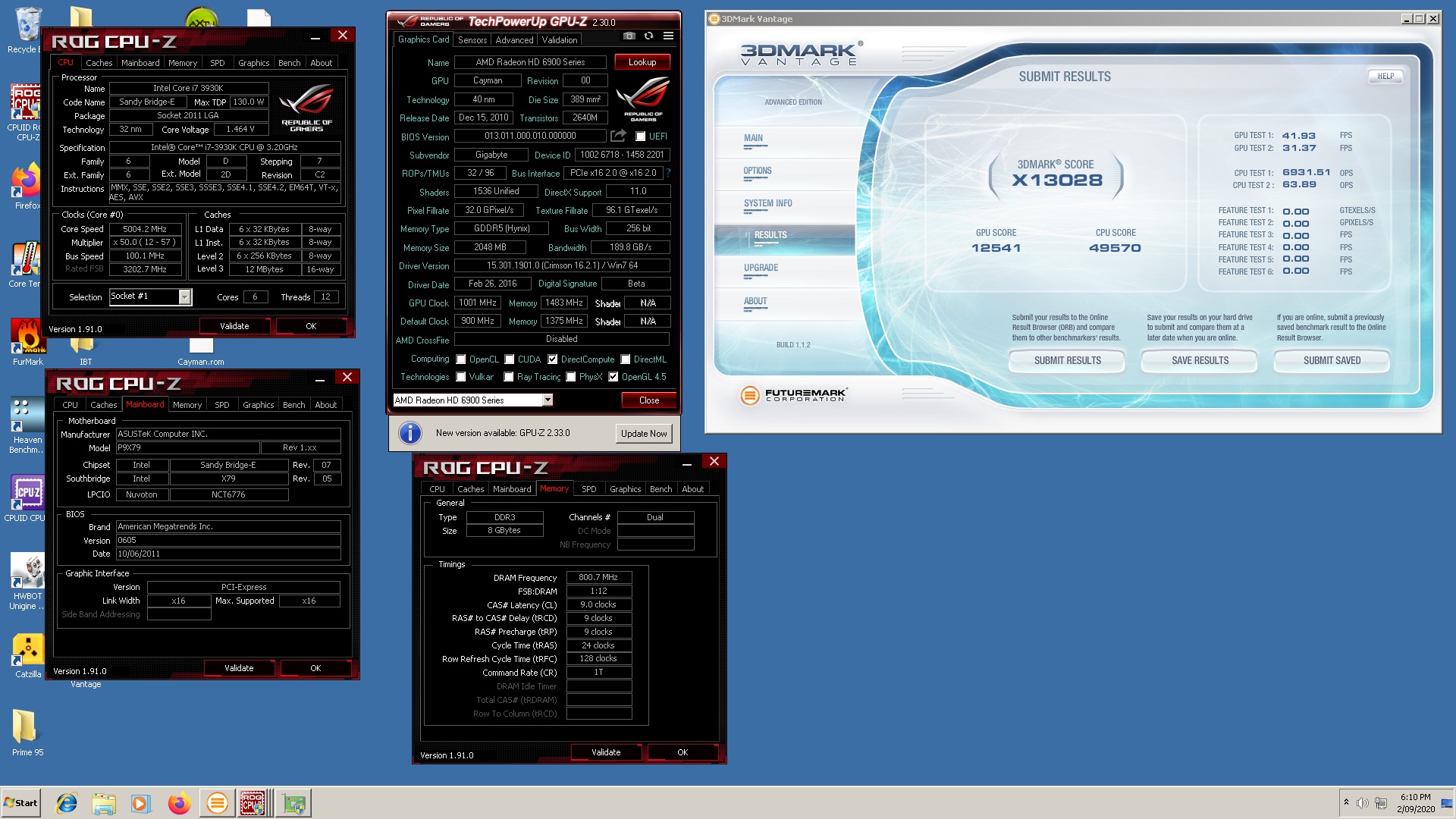Toggle the DirectCompute checkbox

click(553, 359)
